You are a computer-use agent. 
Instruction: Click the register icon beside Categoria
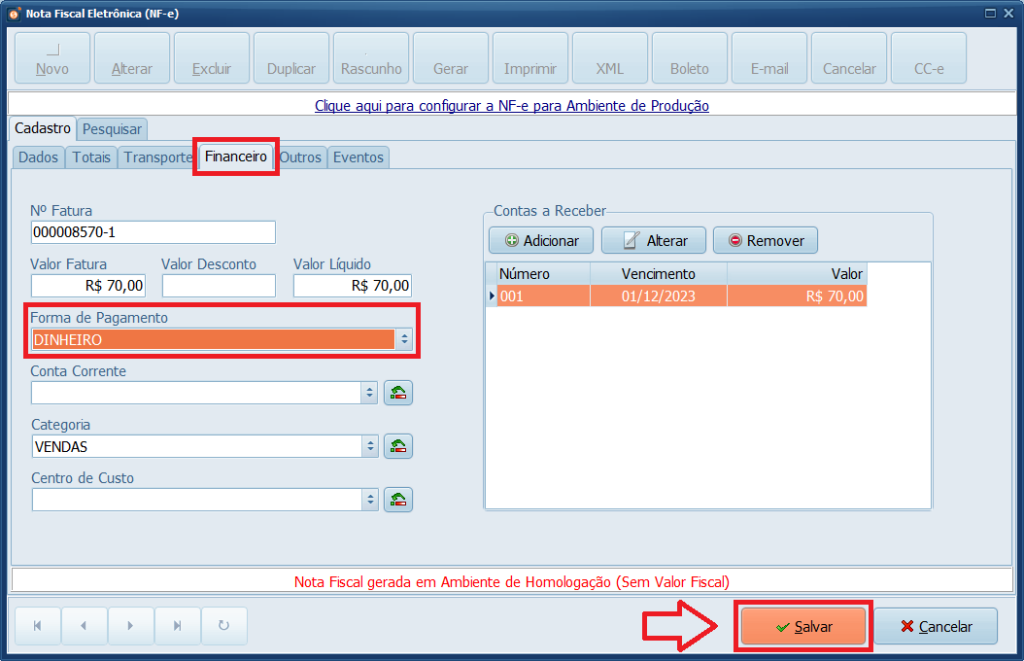tap(398, 447)
